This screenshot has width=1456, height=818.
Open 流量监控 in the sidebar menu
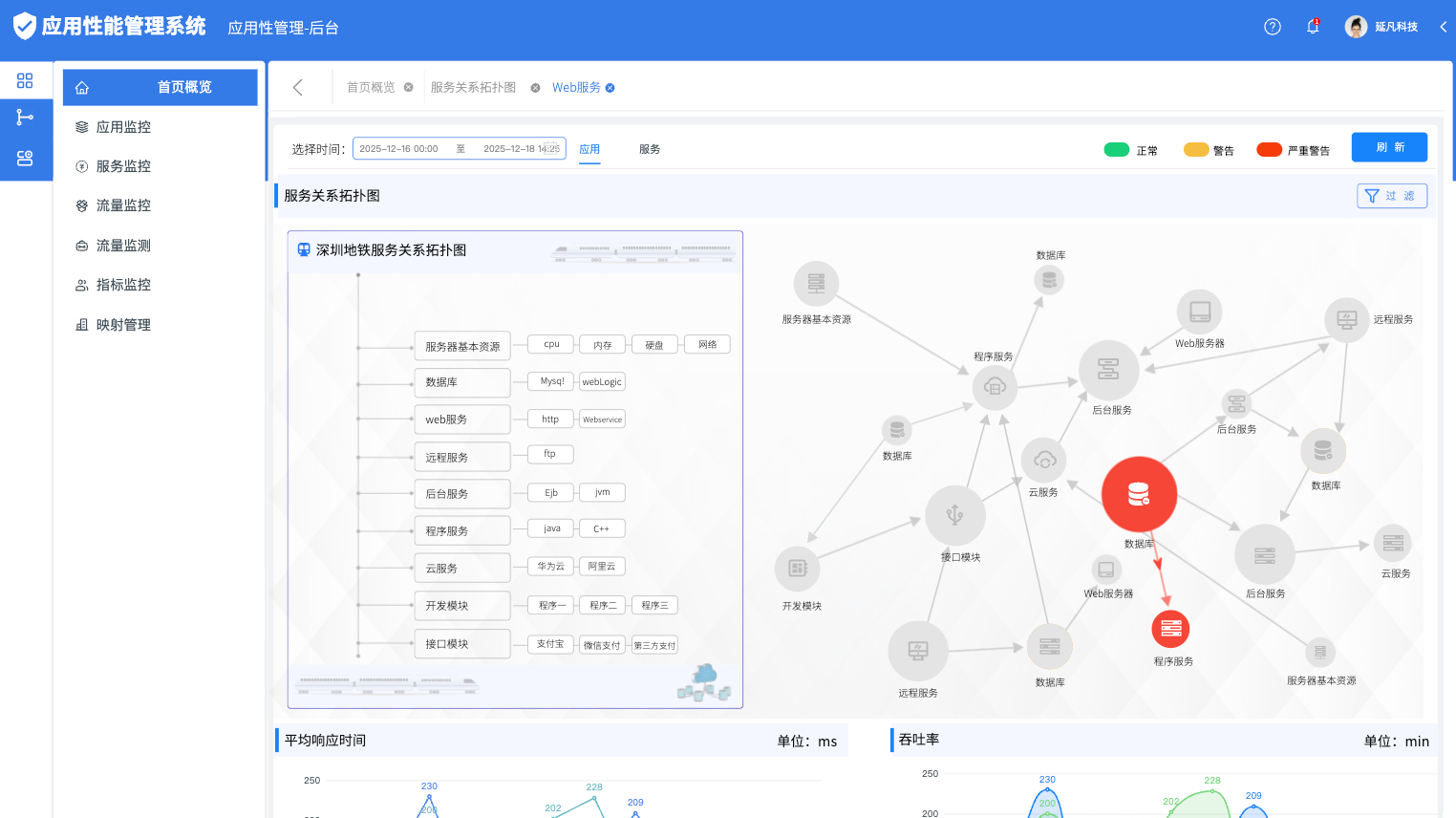coord(123,205)
